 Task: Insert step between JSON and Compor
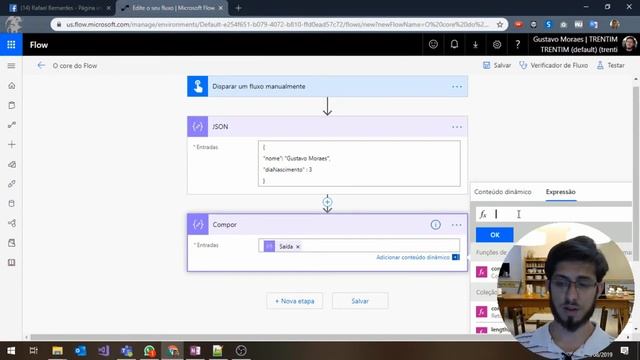point(327,202)
